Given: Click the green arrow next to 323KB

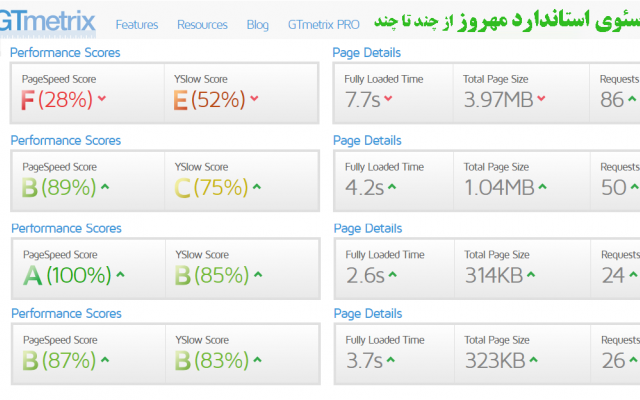Looking at the screenshot, I should tap(533, 360).
